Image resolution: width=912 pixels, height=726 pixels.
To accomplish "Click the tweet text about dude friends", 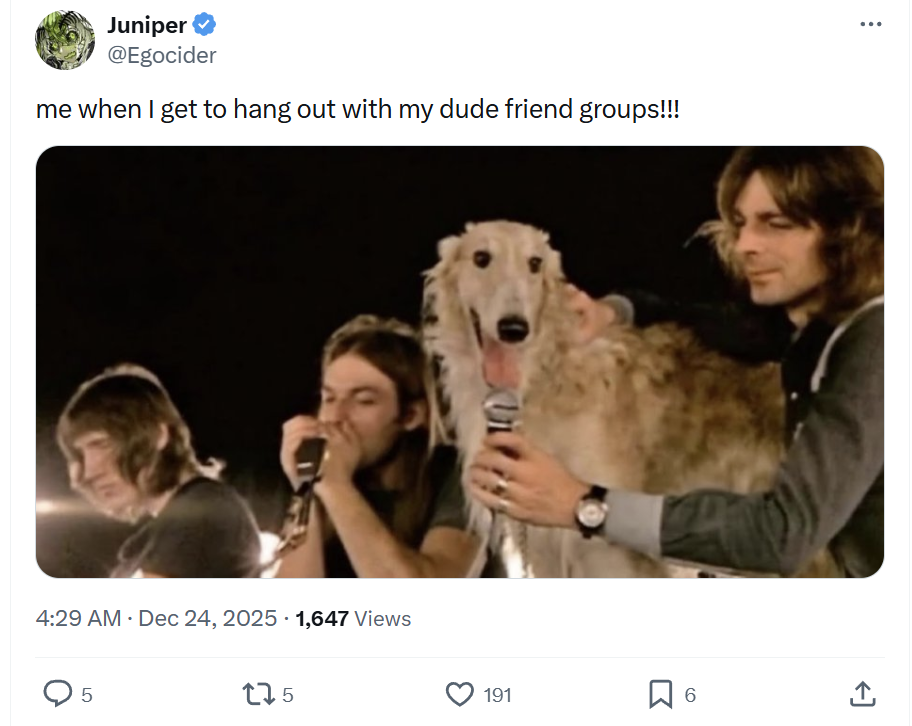I will click(x=357, y=109).
